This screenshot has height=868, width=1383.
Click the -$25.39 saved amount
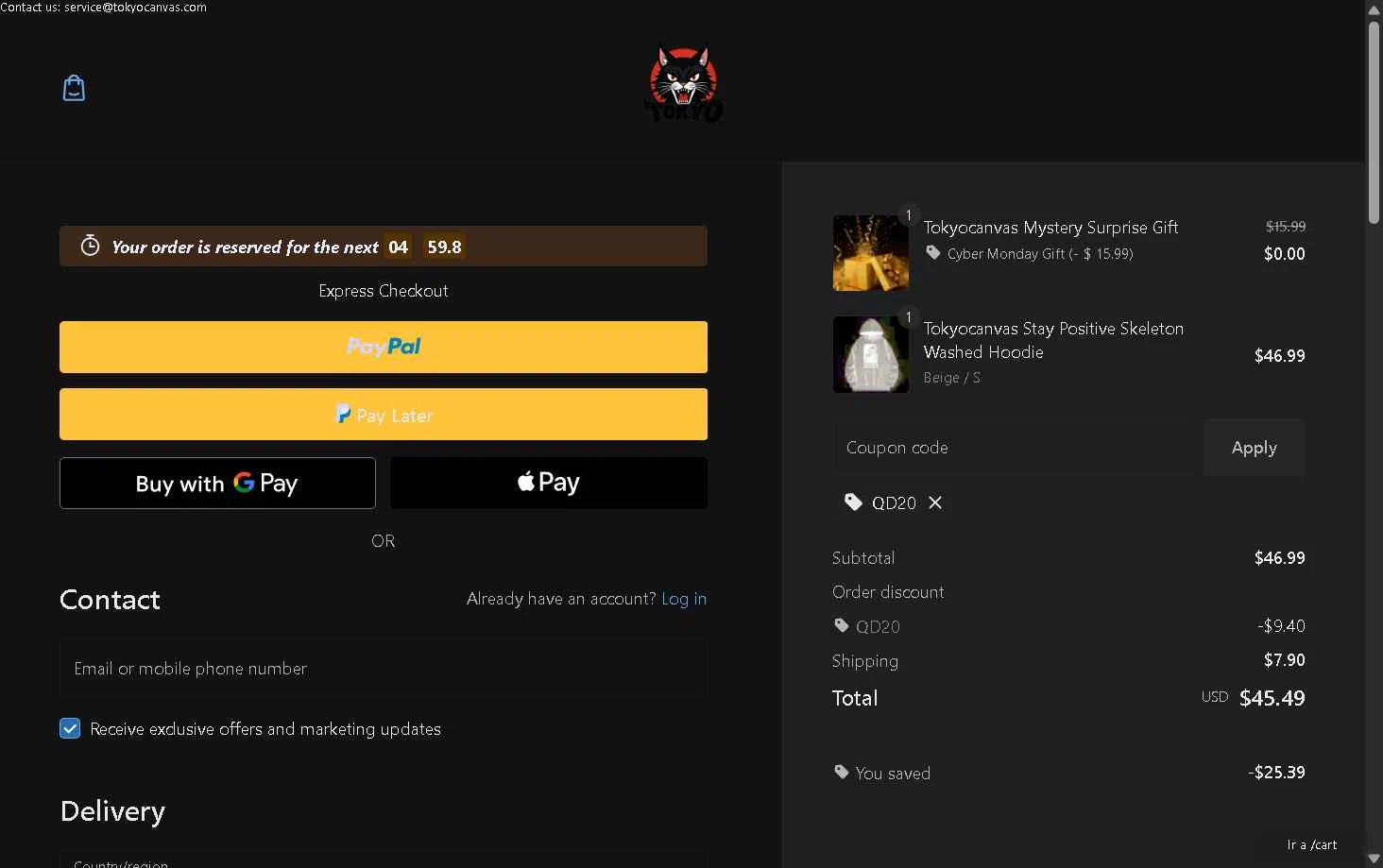coord(1276,773)
